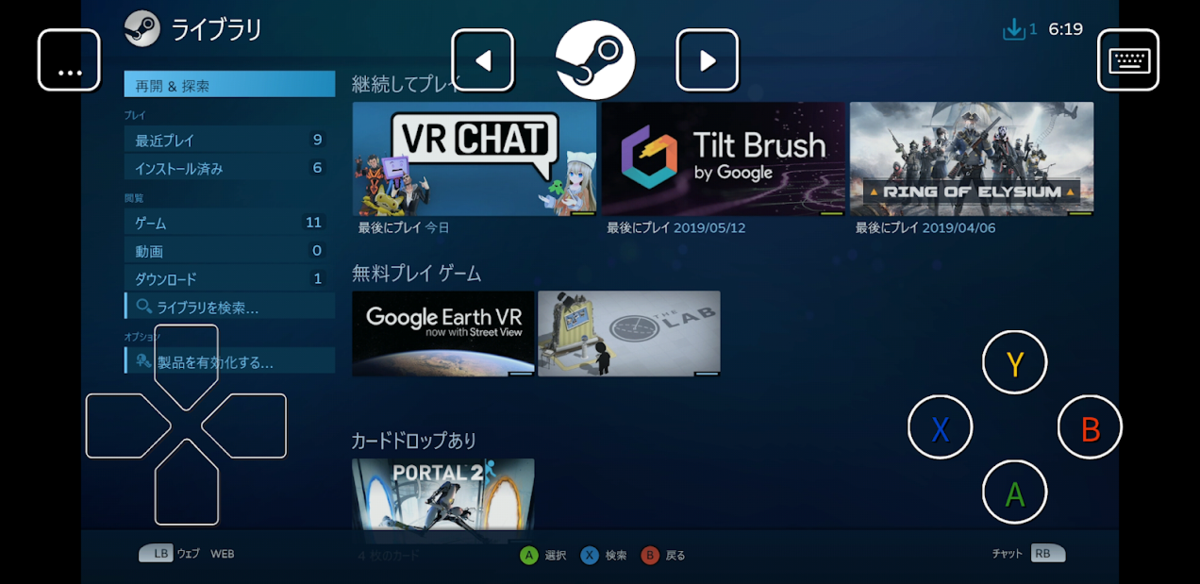Open the インストール済み list
The height and width of the screenshot is (584, 1200).
pyautogui.click(x=229, y=168)
